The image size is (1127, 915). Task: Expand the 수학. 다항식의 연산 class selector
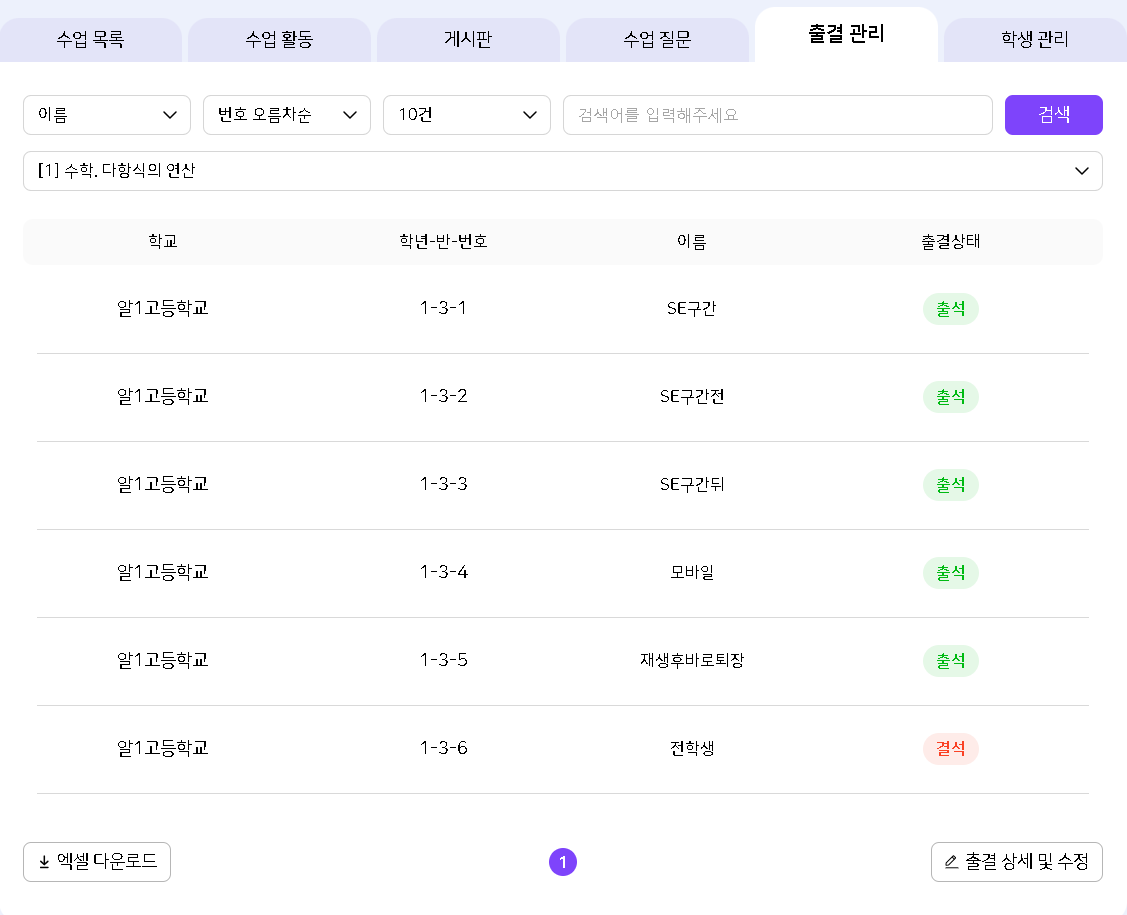[562, 171]
